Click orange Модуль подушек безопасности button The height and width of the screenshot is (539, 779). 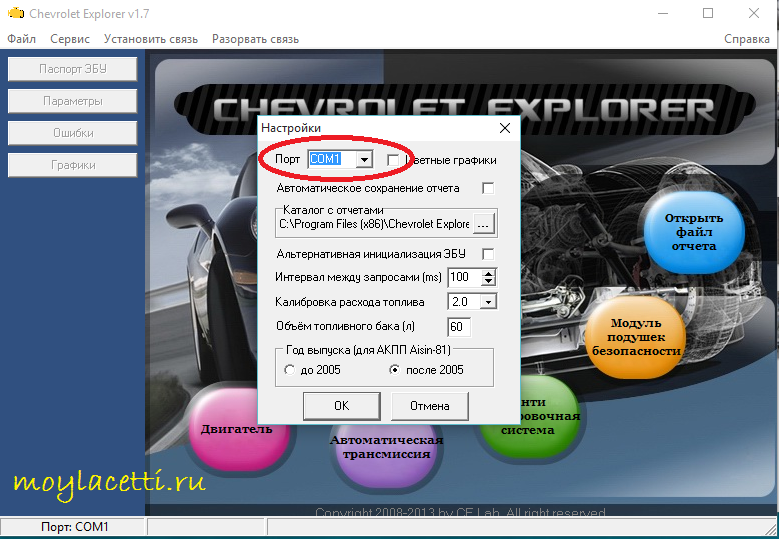pyautogui.click(x=636, y=337)
